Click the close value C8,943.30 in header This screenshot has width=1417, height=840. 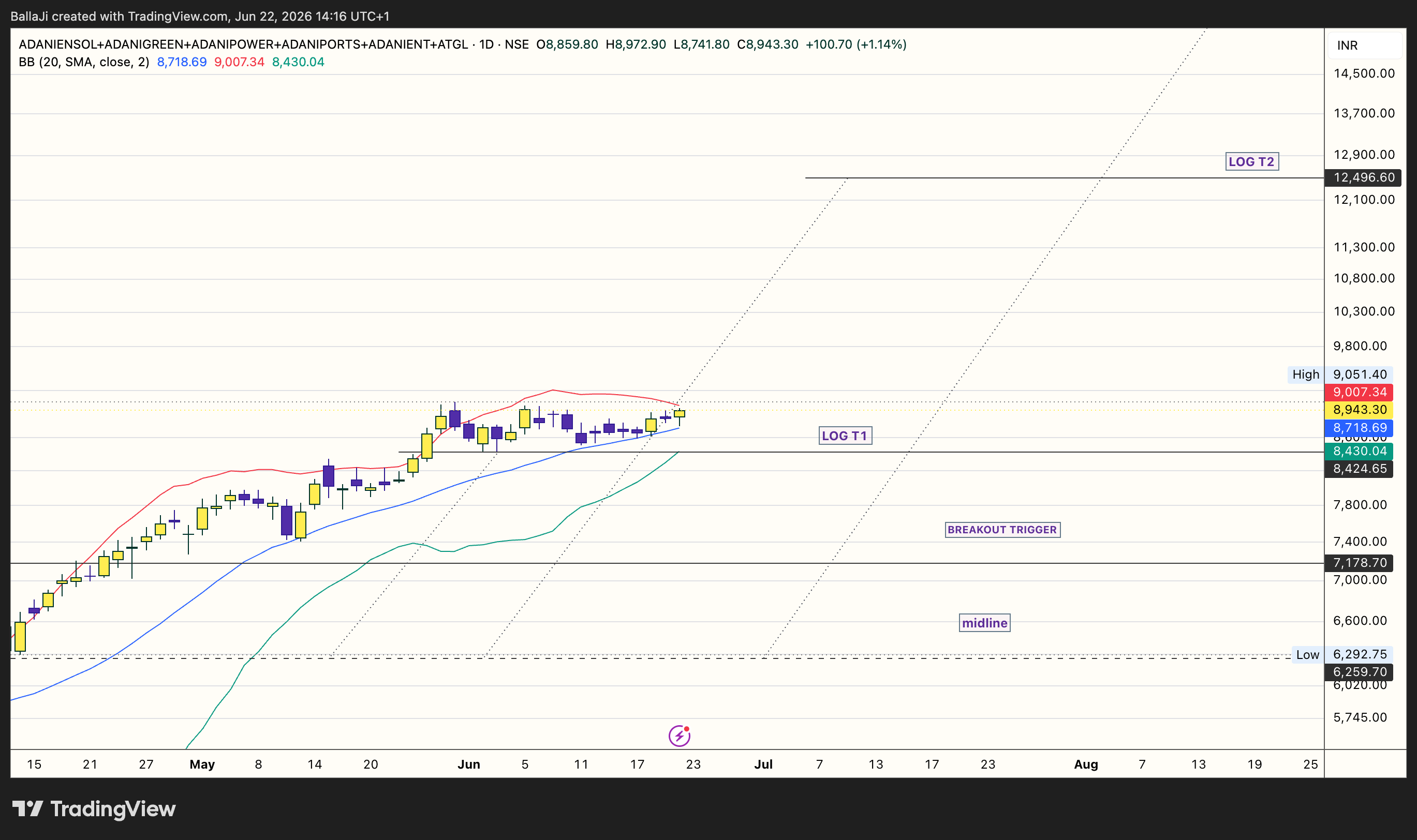767,44
